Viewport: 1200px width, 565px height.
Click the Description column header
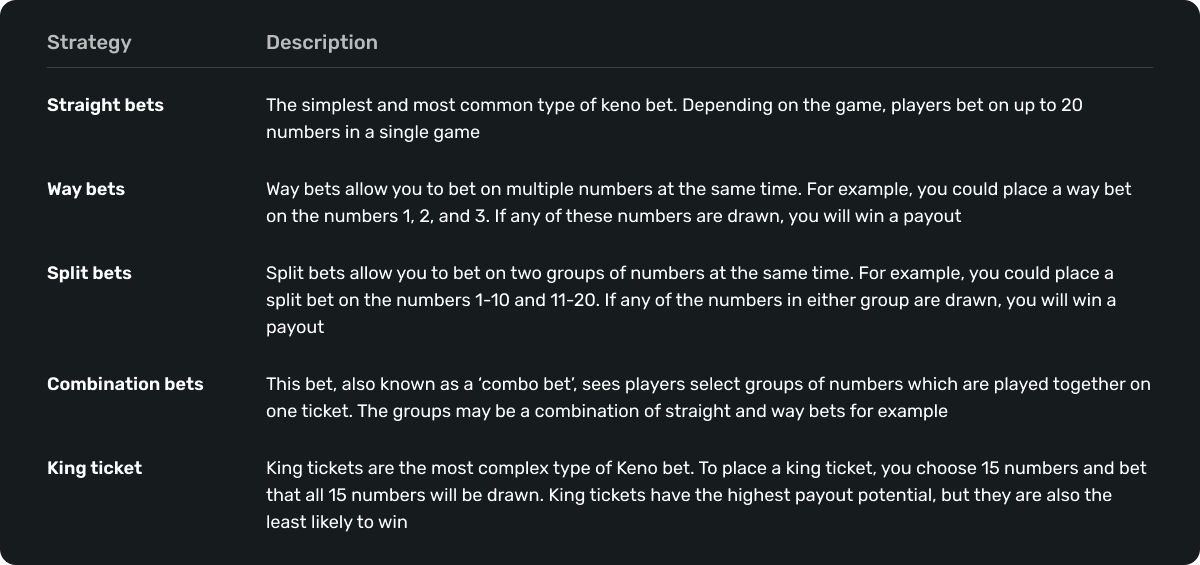321,42
